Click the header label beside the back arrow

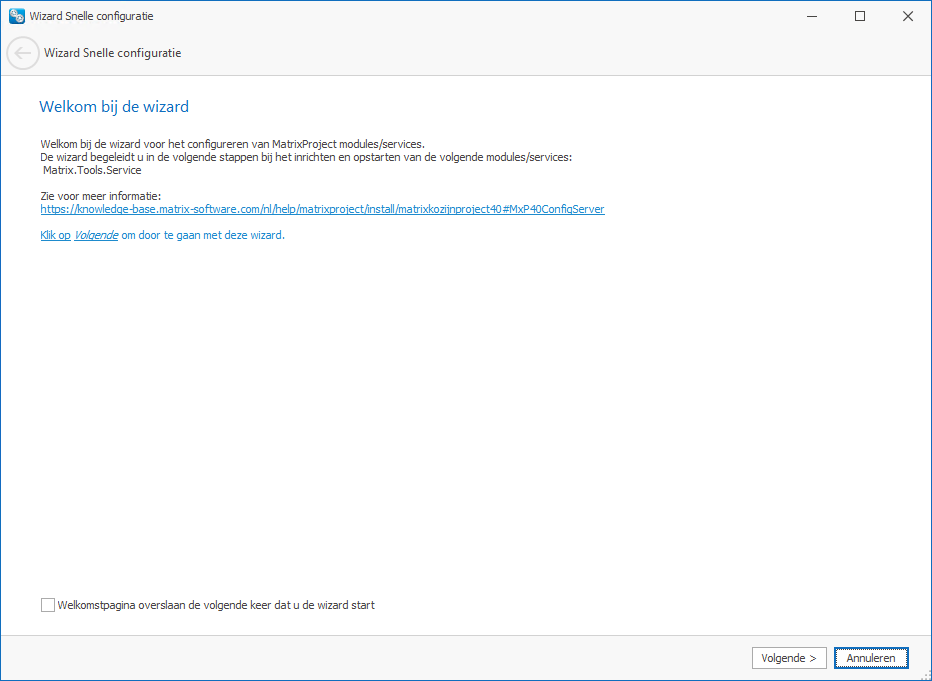click(x=113, y=53)
